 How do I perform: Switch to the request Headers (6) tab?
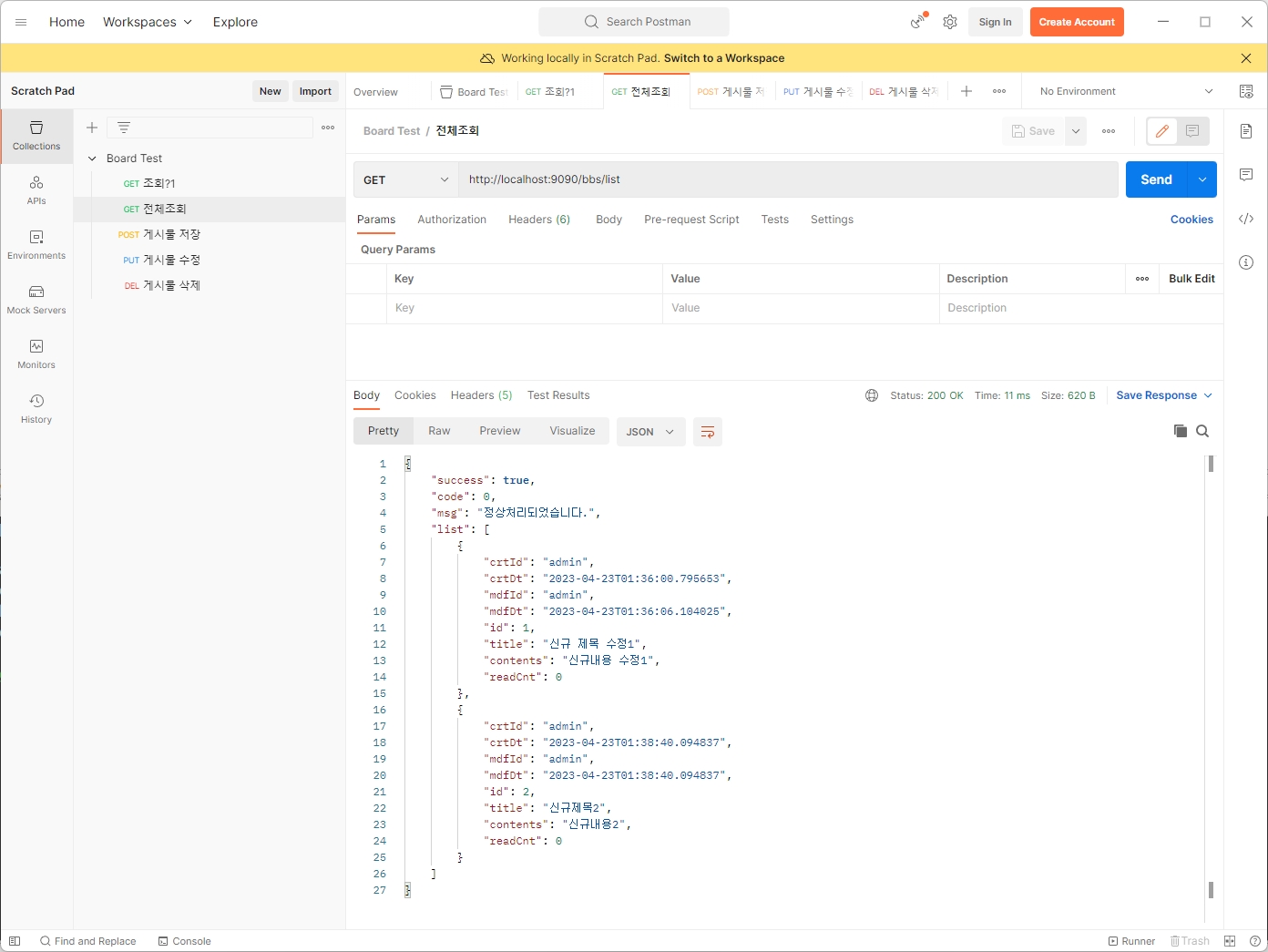539,220
